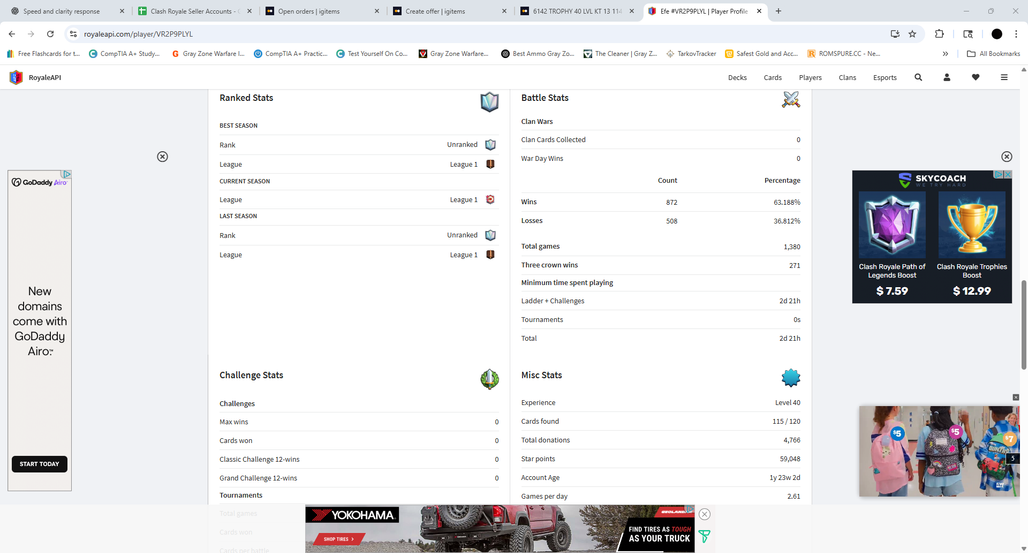
Task: Switch to Open orders igitems tab
Action: click(322, 11)
